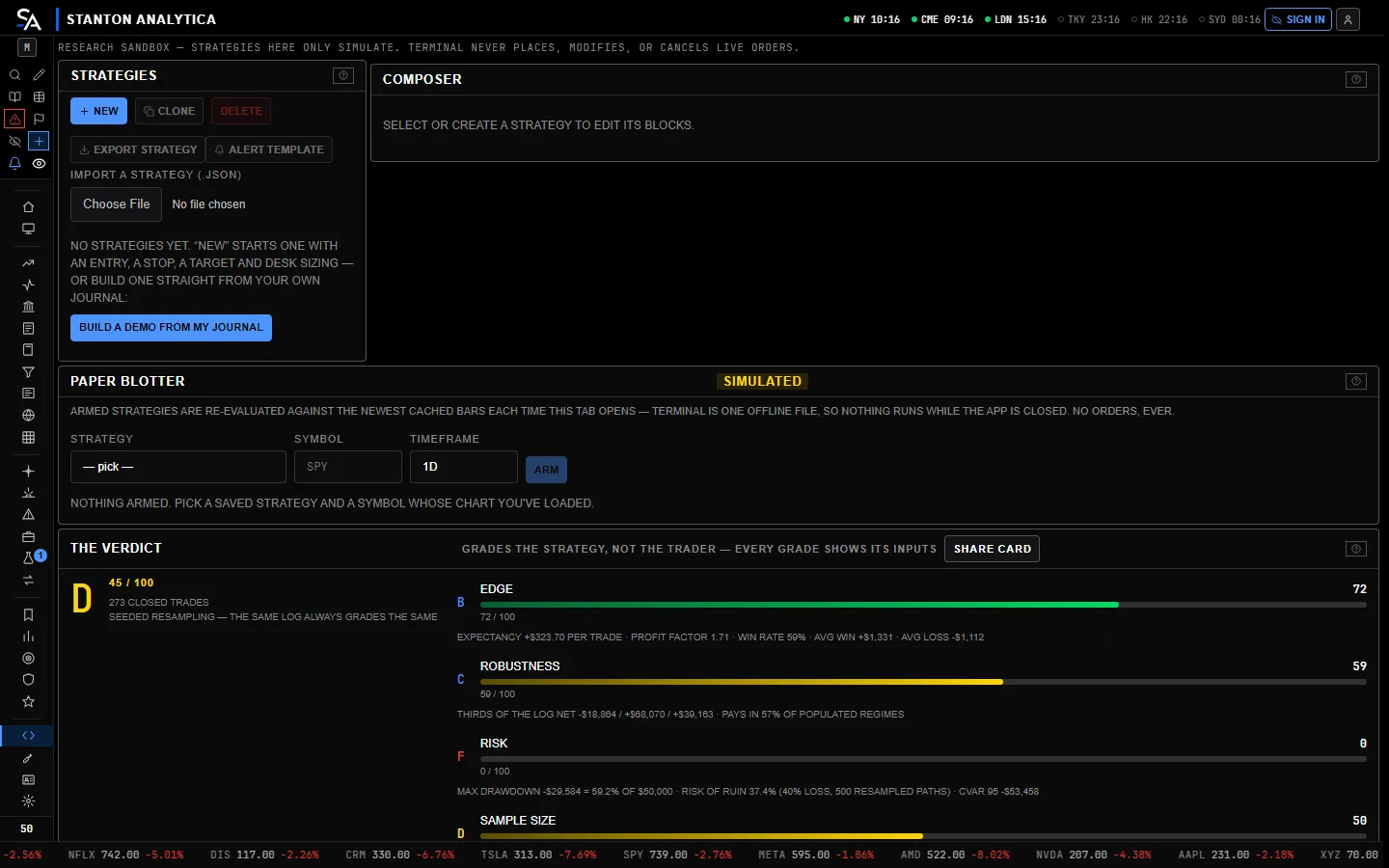Click the Share Card button
The image size is (1389, 868).
[993, 549]
